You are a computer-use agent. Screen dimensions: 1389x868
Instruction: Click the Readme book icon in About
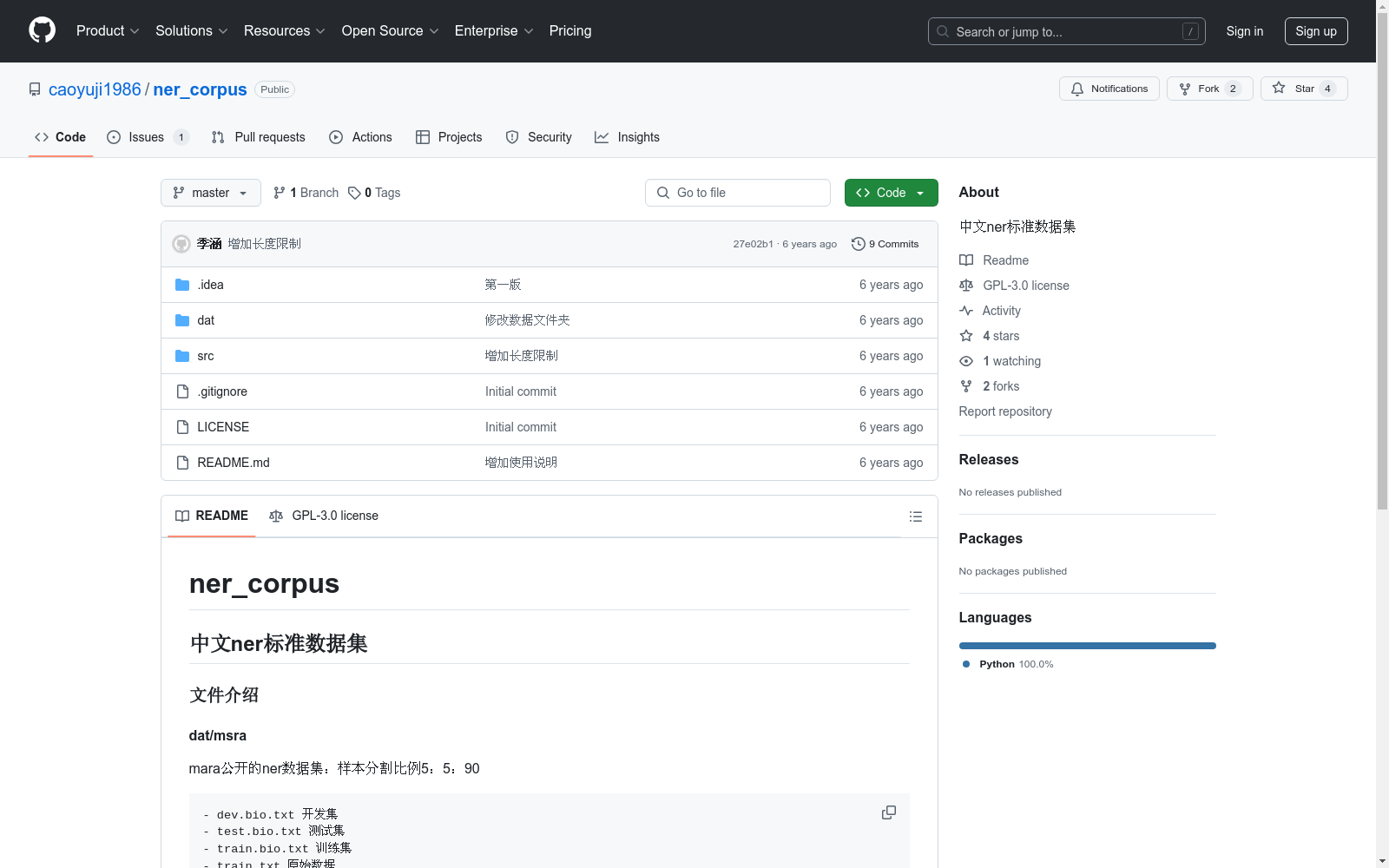(x=966, y=260)
